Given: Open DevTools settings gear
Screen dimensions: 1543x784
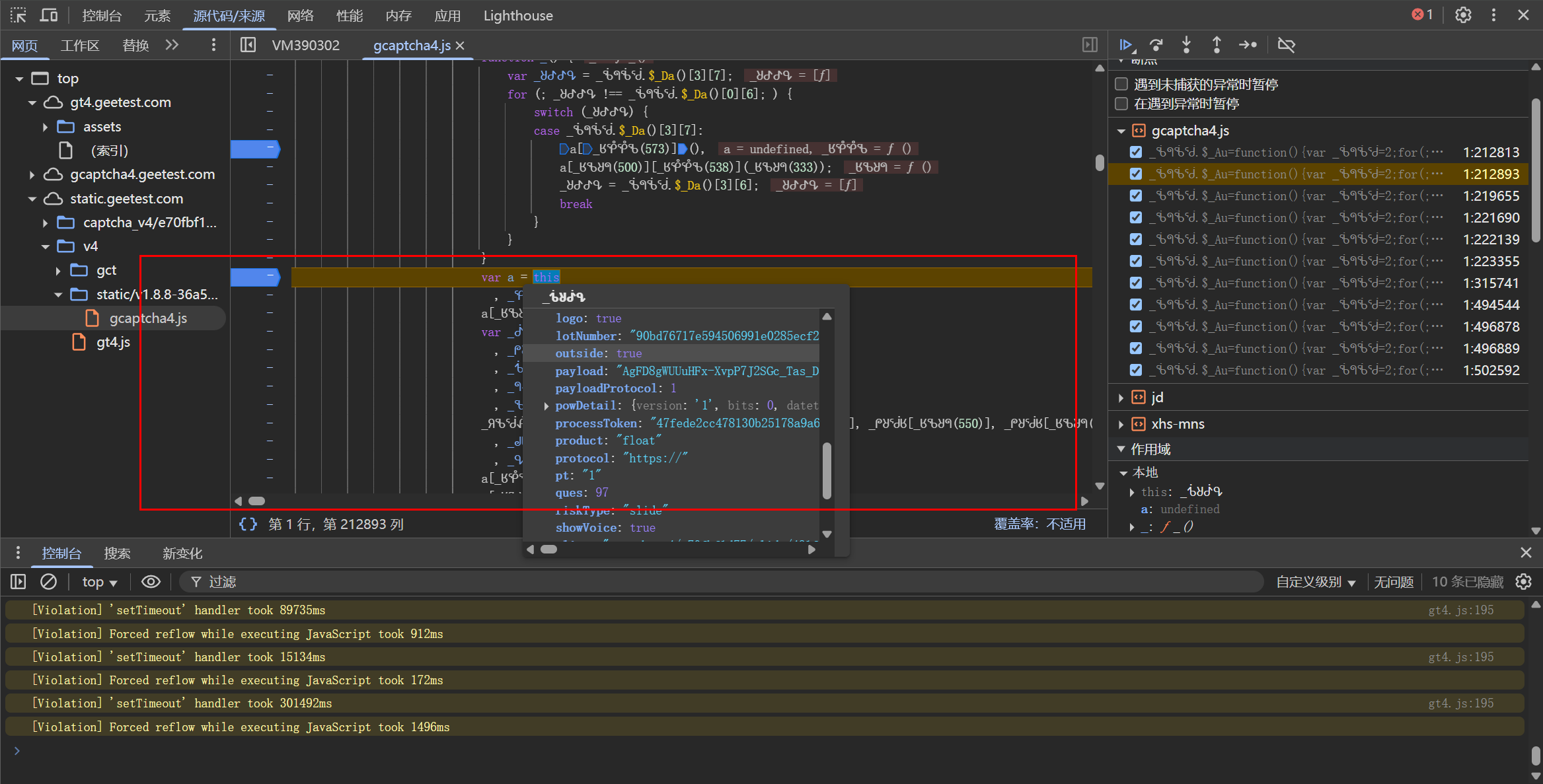Looking at the screenshot, I should tap(1463, 15).
